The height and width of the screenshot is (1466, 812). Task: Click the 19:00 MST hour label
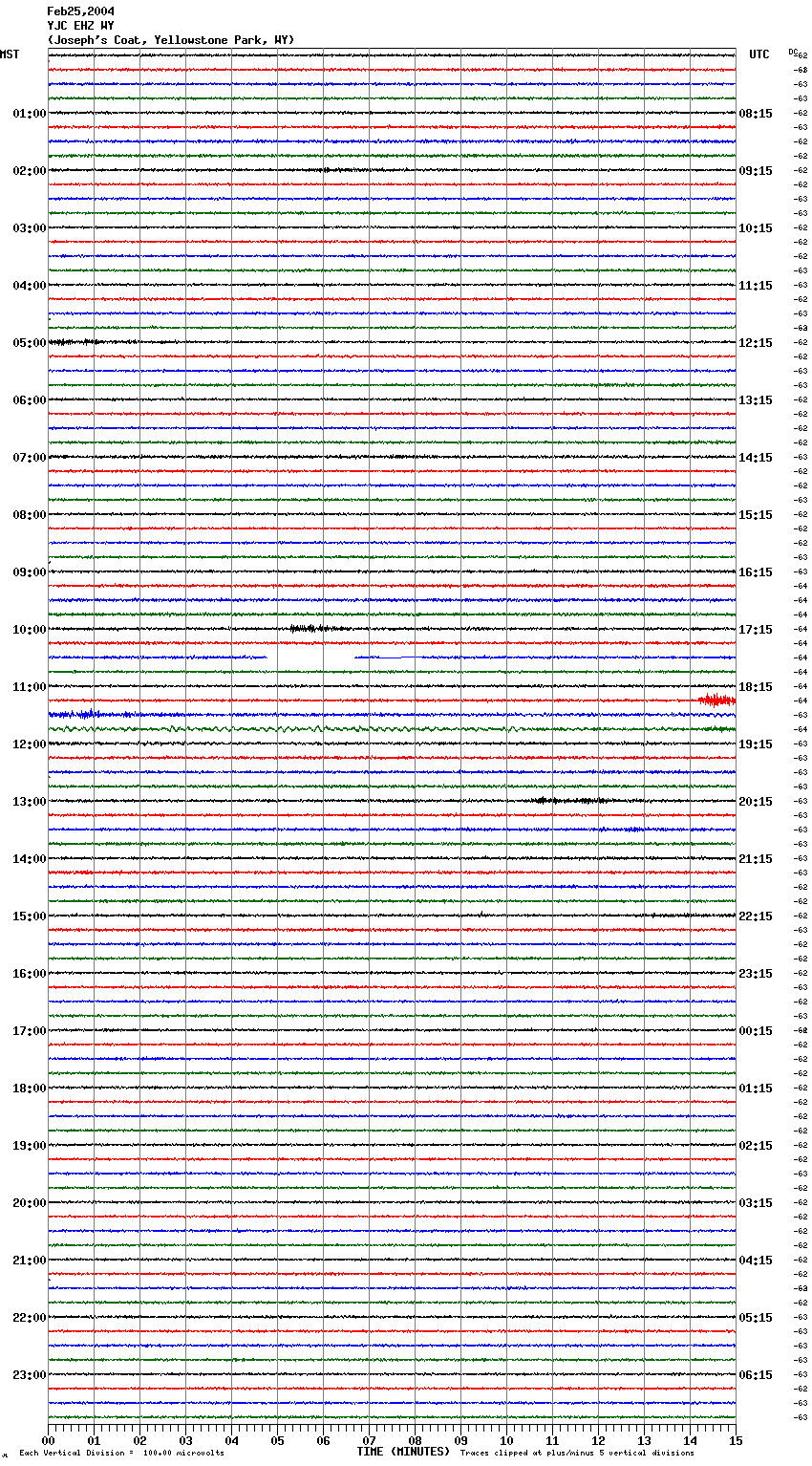(x=30, y=1146)
